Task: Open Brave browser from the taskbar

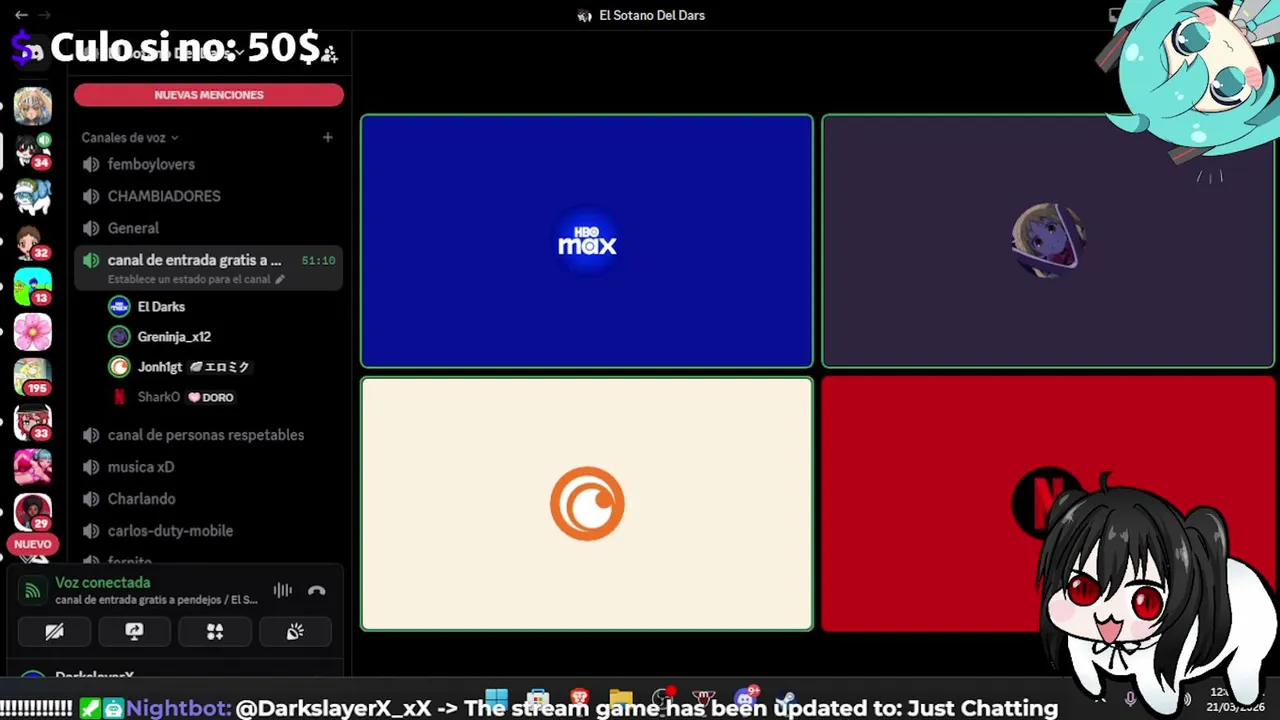Action: pos(579,697)
